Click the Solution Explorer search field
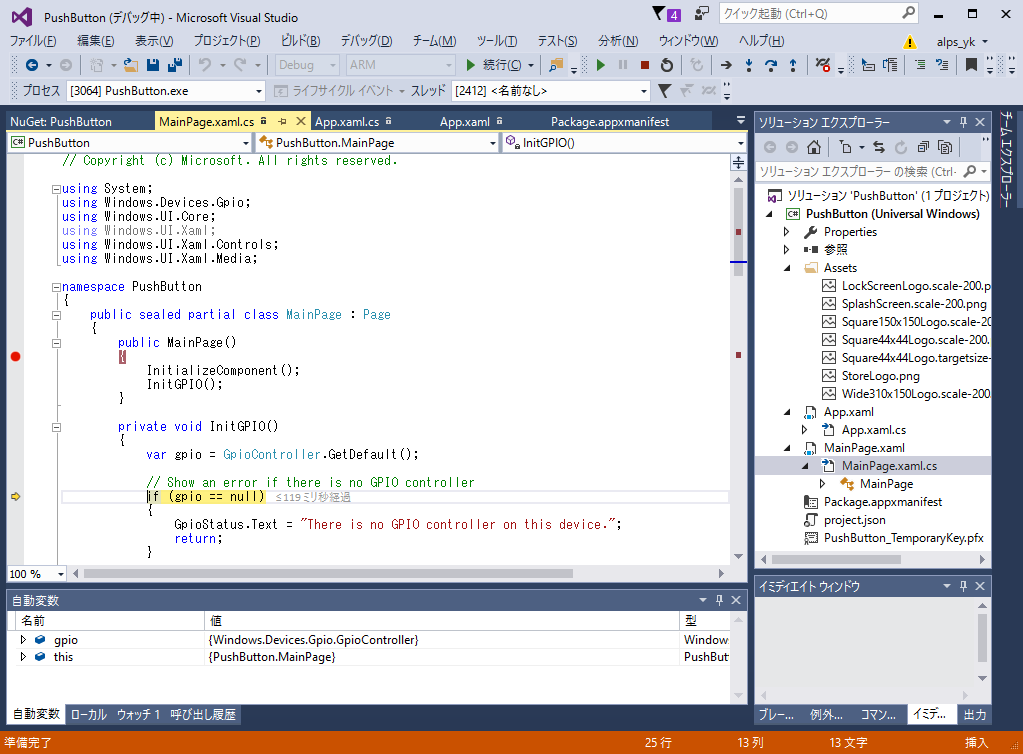 coord(872,172)
